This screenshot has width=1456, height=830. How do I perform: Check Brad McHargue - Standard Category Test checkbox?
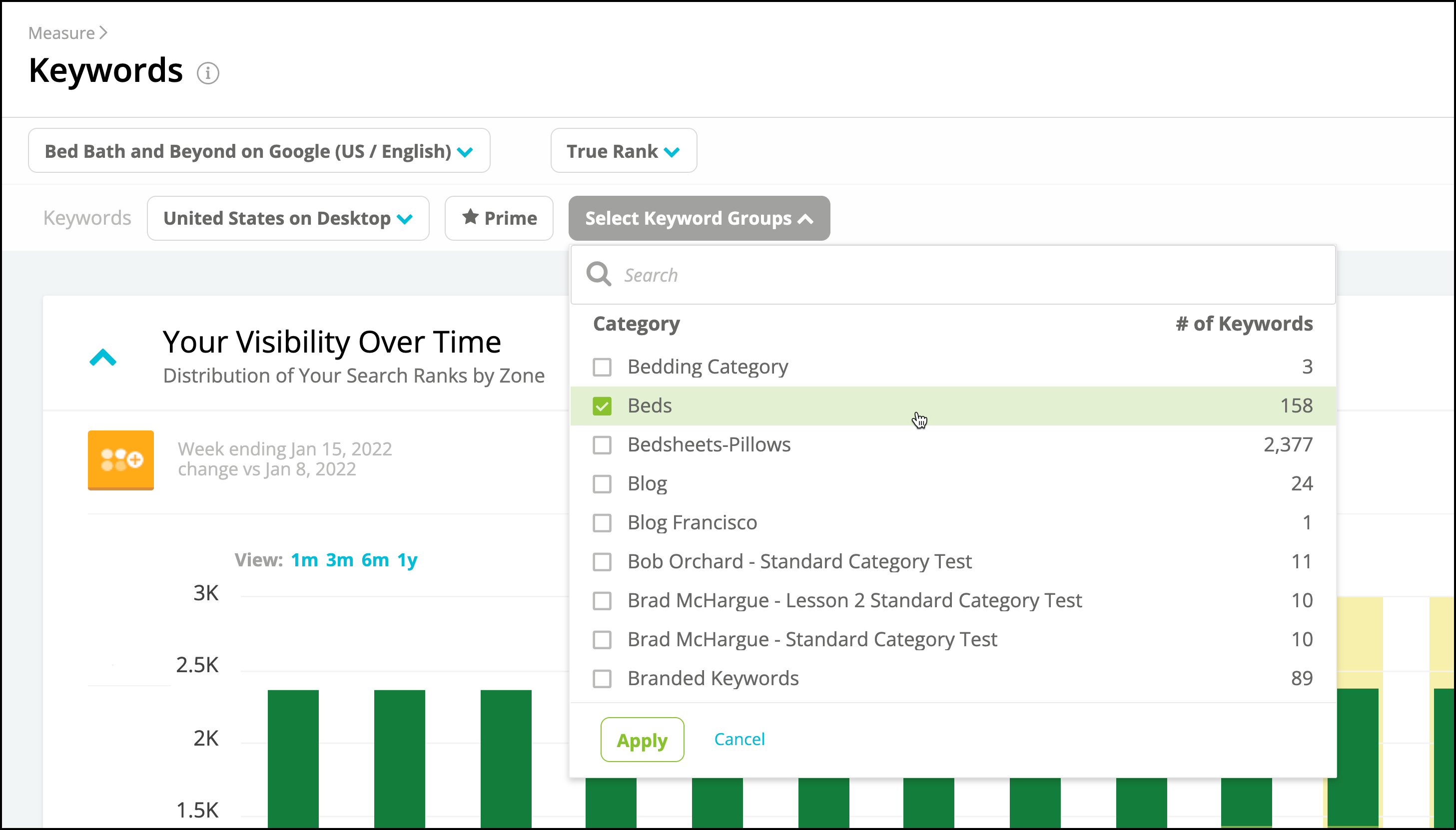click(x=602, y=640)
